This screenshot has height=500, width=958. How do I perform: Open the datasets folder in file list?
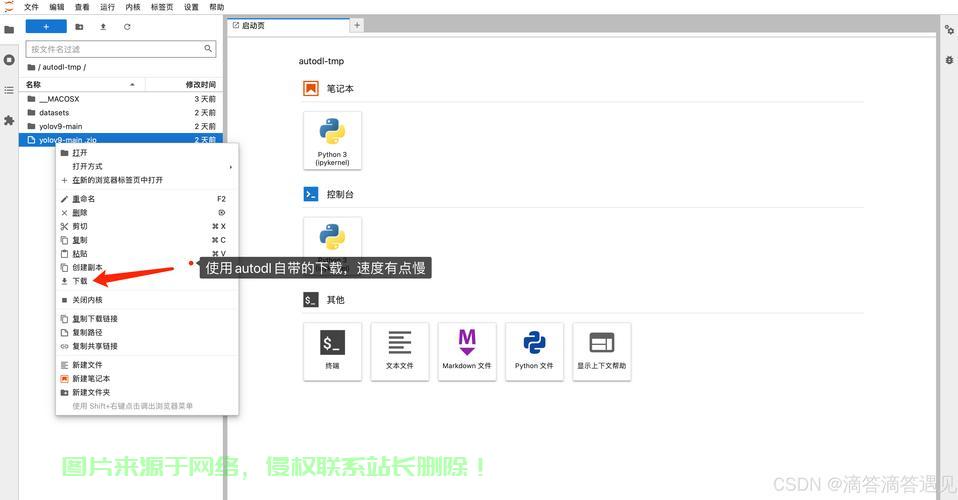pos(54,113)
